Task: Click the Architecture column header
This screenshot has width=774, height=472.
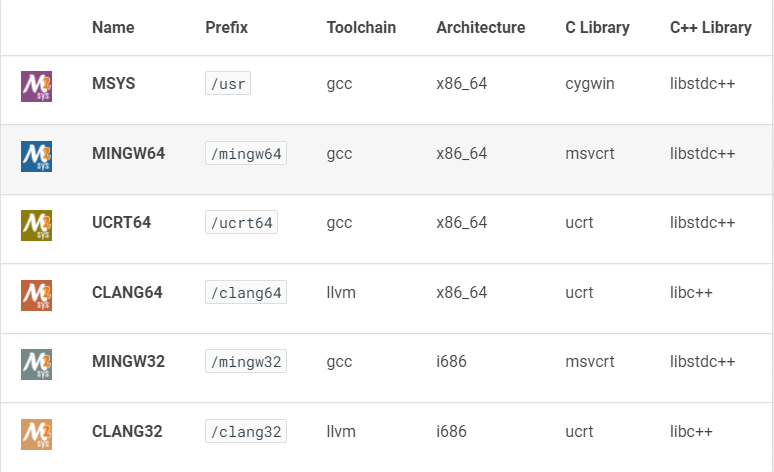Action: 481,27
